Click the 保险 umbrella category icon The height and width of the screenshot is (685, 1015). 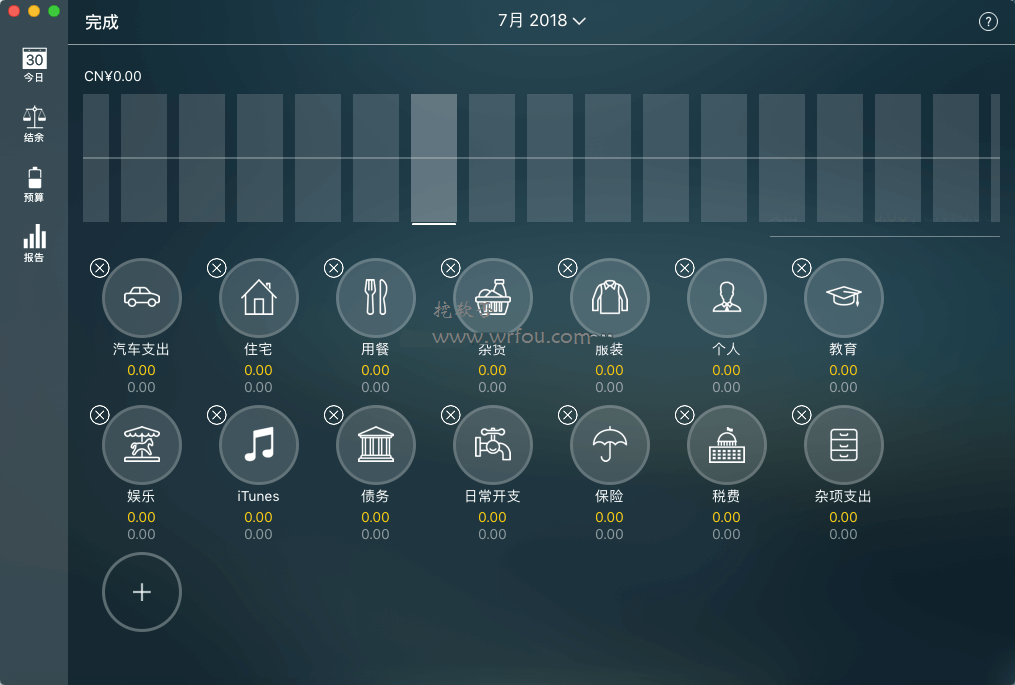pyautogui.click(x=609, y=445)
